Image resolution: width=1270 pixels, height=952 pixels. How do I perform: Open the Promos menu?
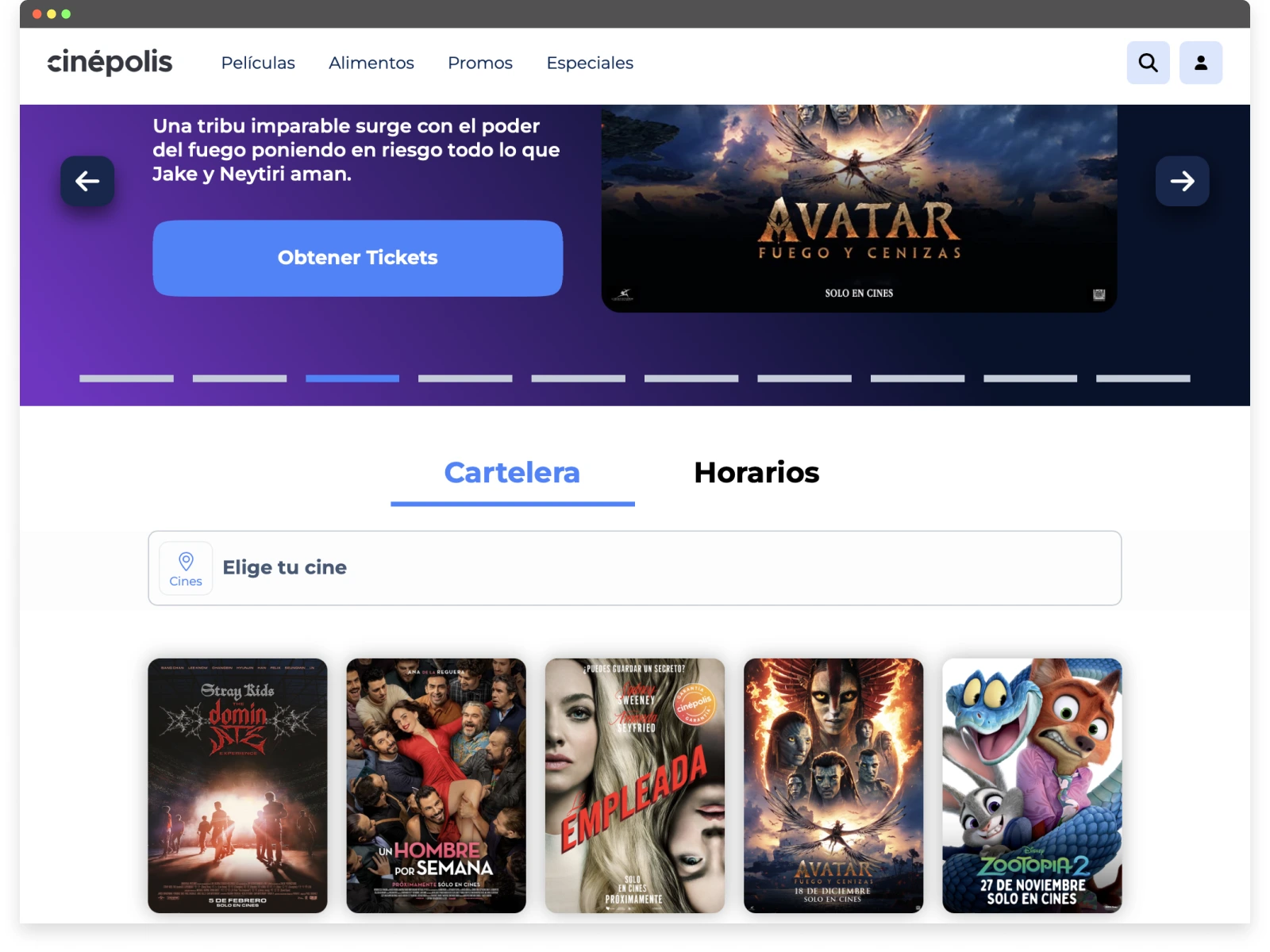(479, 63)
